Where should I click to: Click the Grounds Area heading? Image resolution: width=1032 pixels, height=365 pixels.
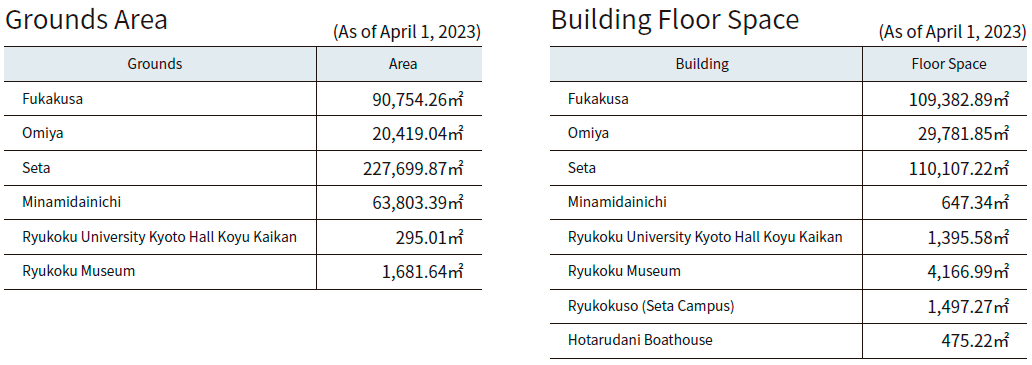[86, 20]
